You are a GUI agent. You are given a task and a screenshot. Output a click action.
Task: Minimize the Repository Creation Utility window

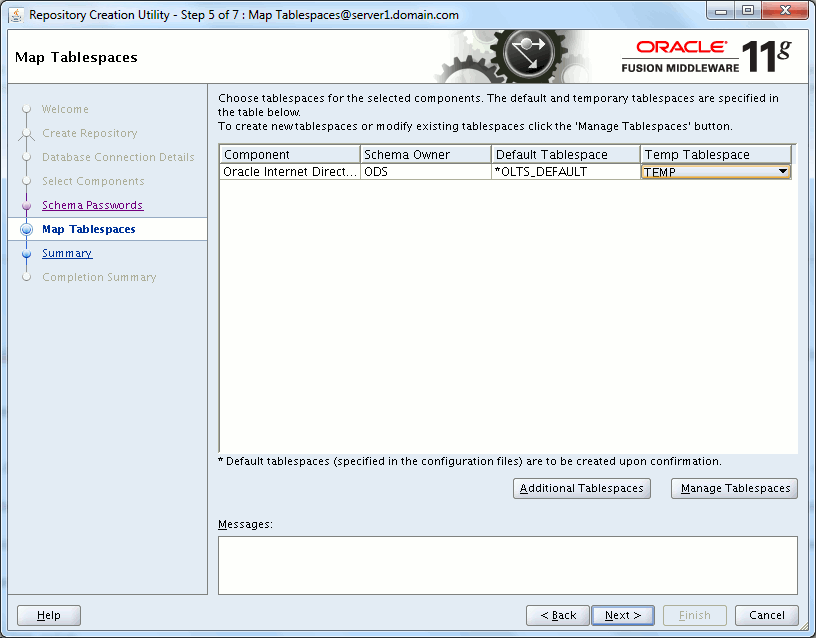[721, 11]
